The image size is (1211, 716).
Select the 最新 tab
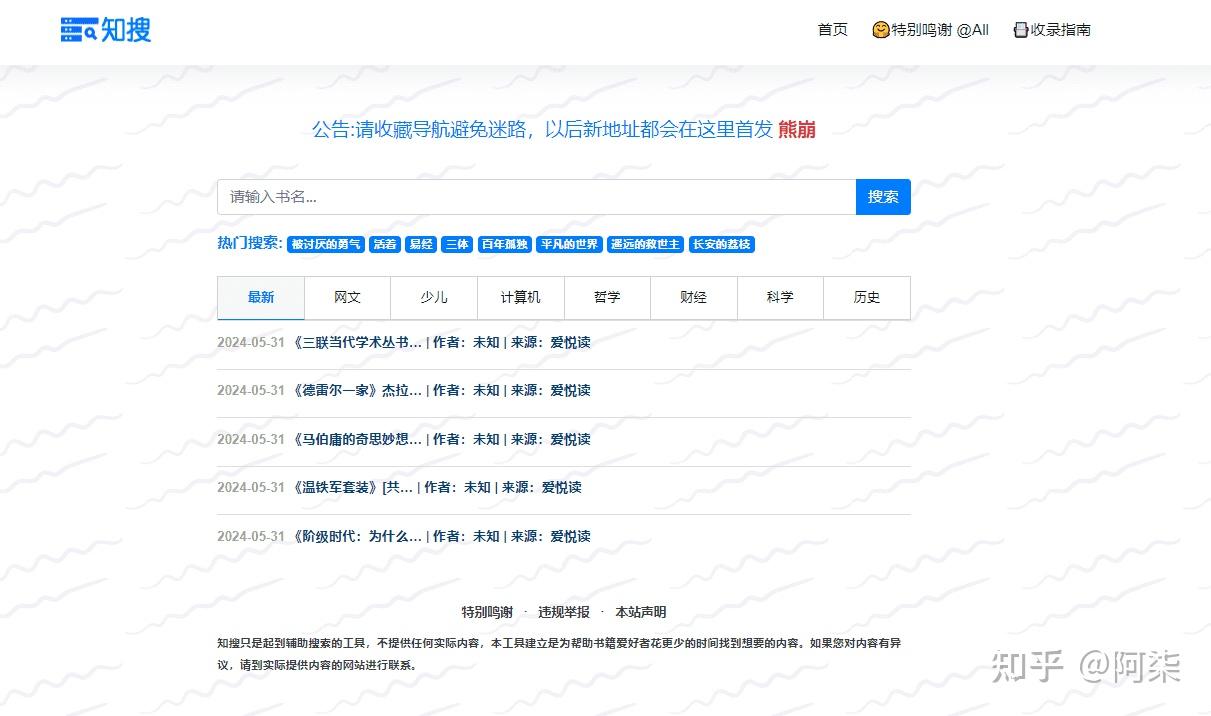pyautogui.click(x=260, y=297)
